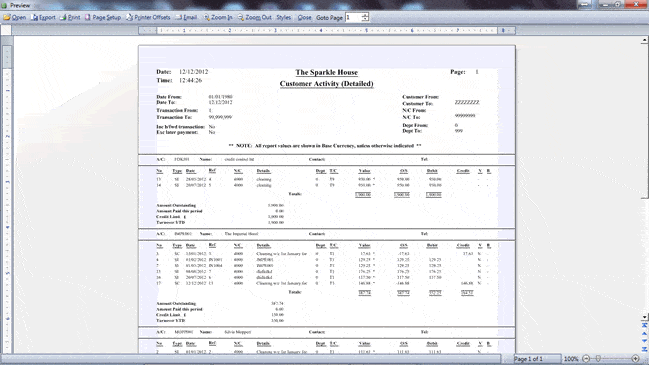Click the zoom slider handle
The image size is (649, 365).
(598, 358)
